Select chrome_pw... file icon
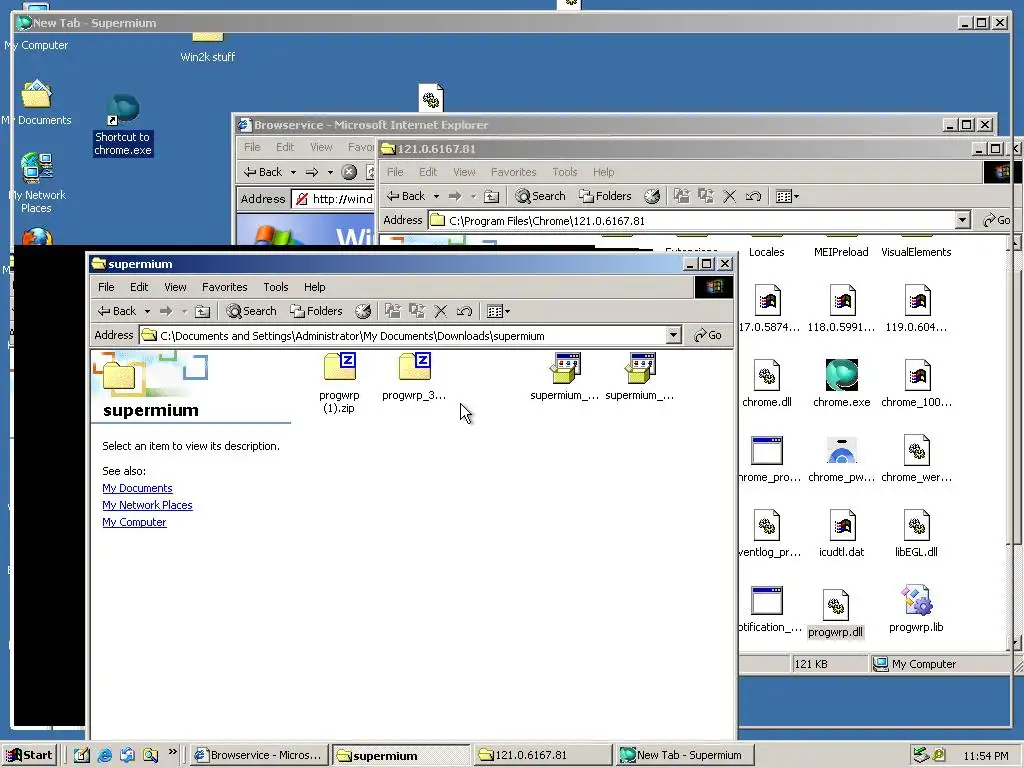The width and height of the screenshot is (1024, 768). pyautogui.click(x=842, y=458)
